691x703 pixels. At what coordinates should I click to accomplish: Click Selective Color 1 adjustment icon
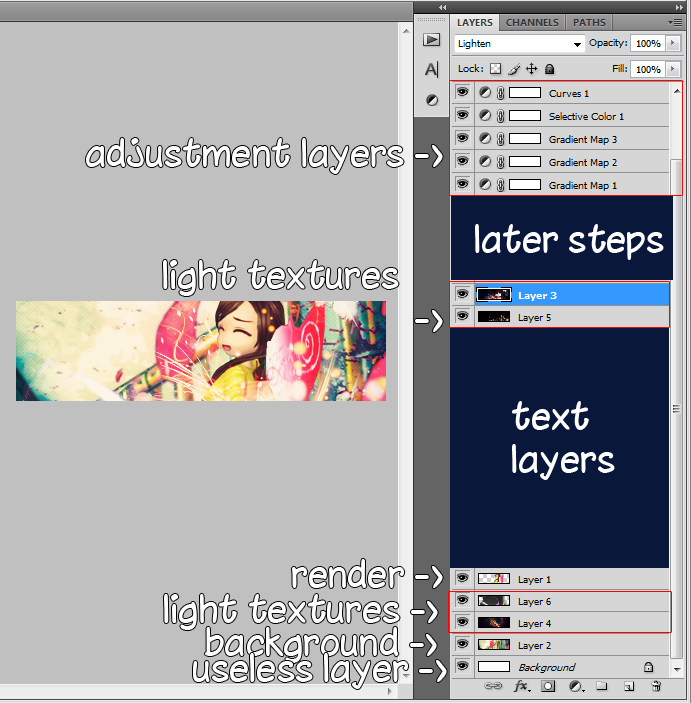coord(485,116)
